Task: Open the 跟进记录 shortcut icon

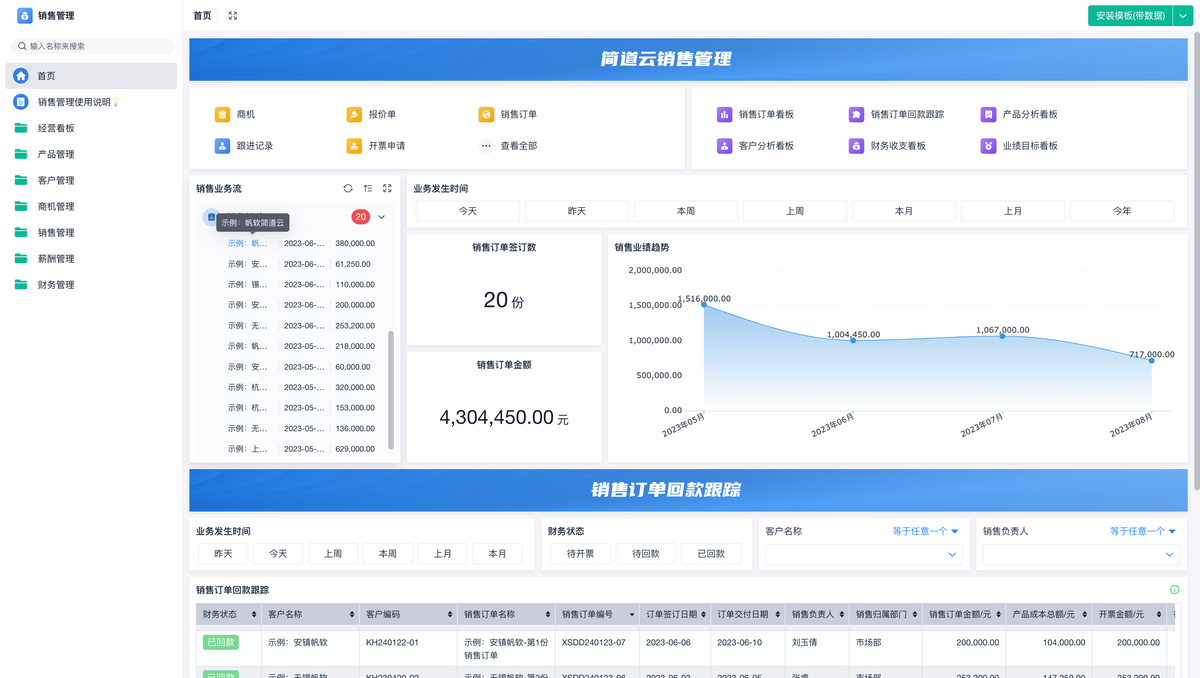Action: (222, 145)
